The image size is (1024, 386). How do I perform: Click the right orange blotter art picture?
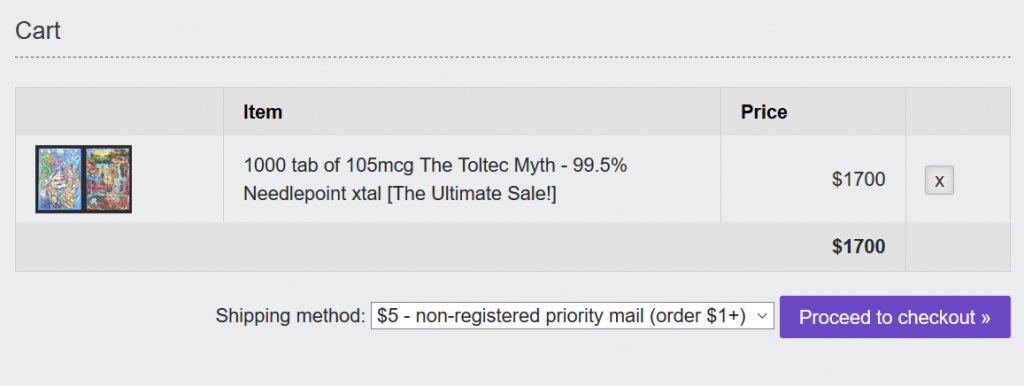point(108,179)
